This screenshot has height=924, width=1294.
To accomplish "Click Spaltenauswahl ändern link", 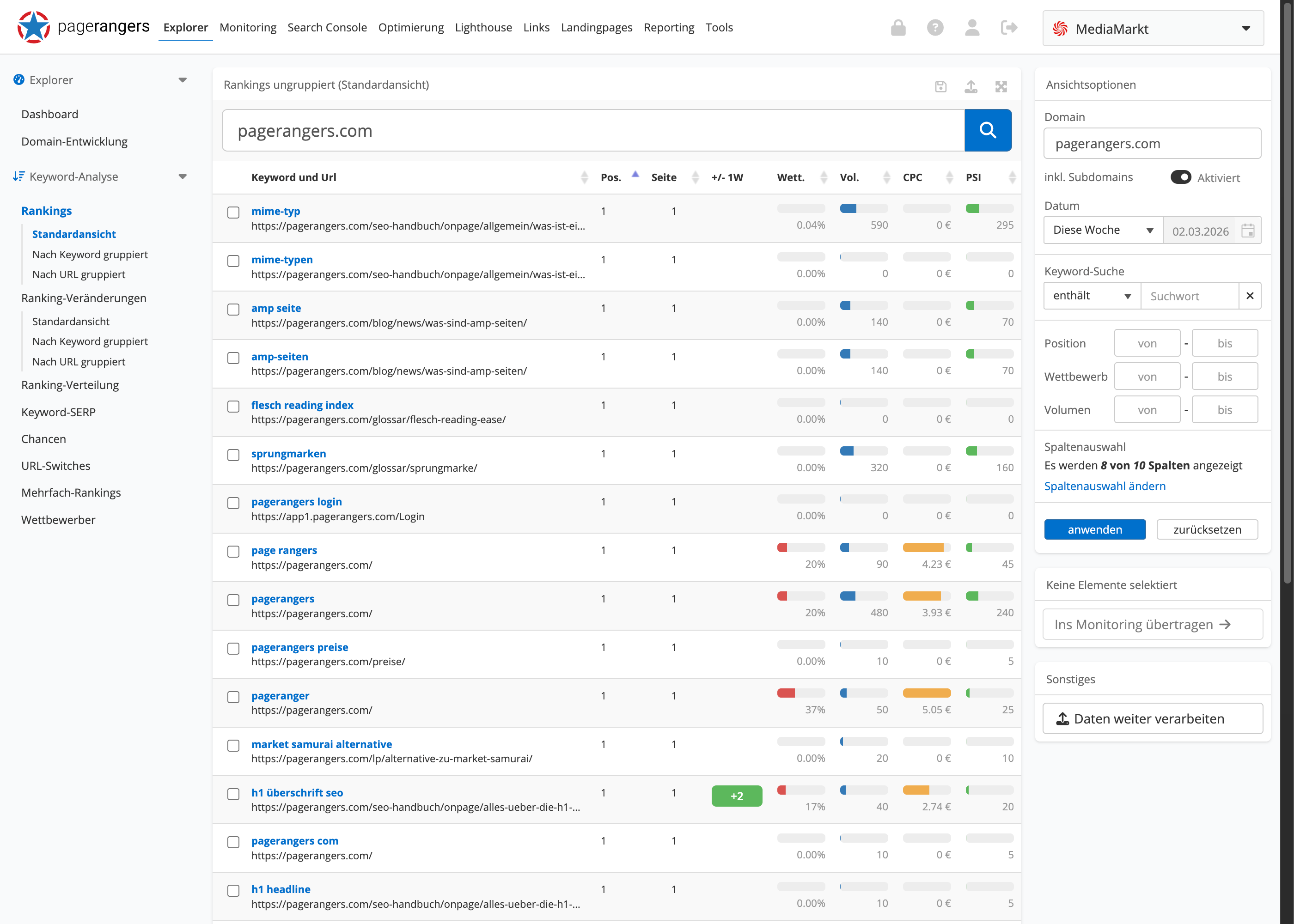I will click(1105, 486).
